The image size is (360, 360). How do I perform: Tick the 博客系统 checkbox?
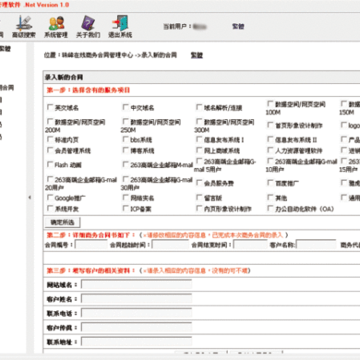tap(126, 150)
